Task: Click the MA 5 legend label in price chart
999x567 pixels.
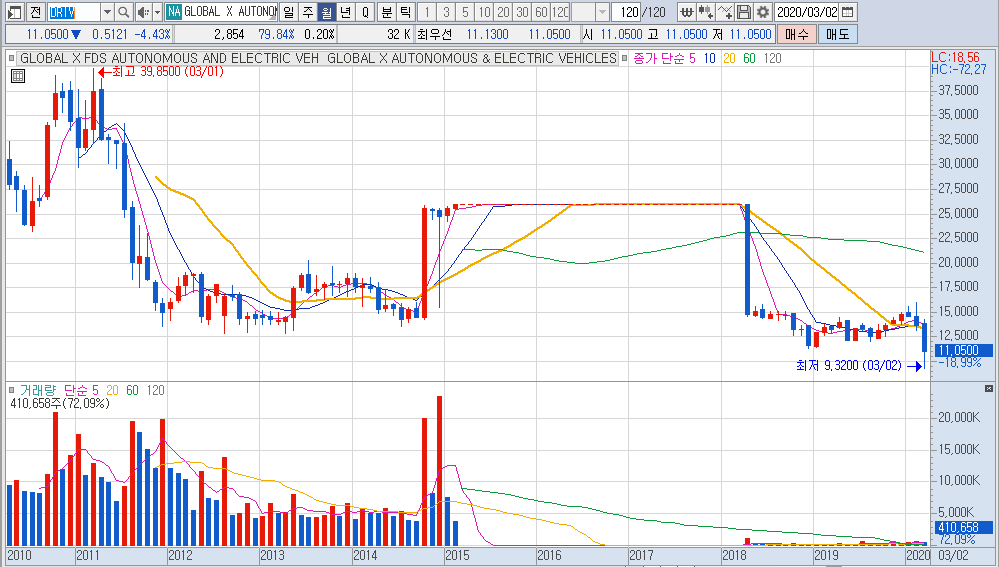Action: click(x=692, y=58)
